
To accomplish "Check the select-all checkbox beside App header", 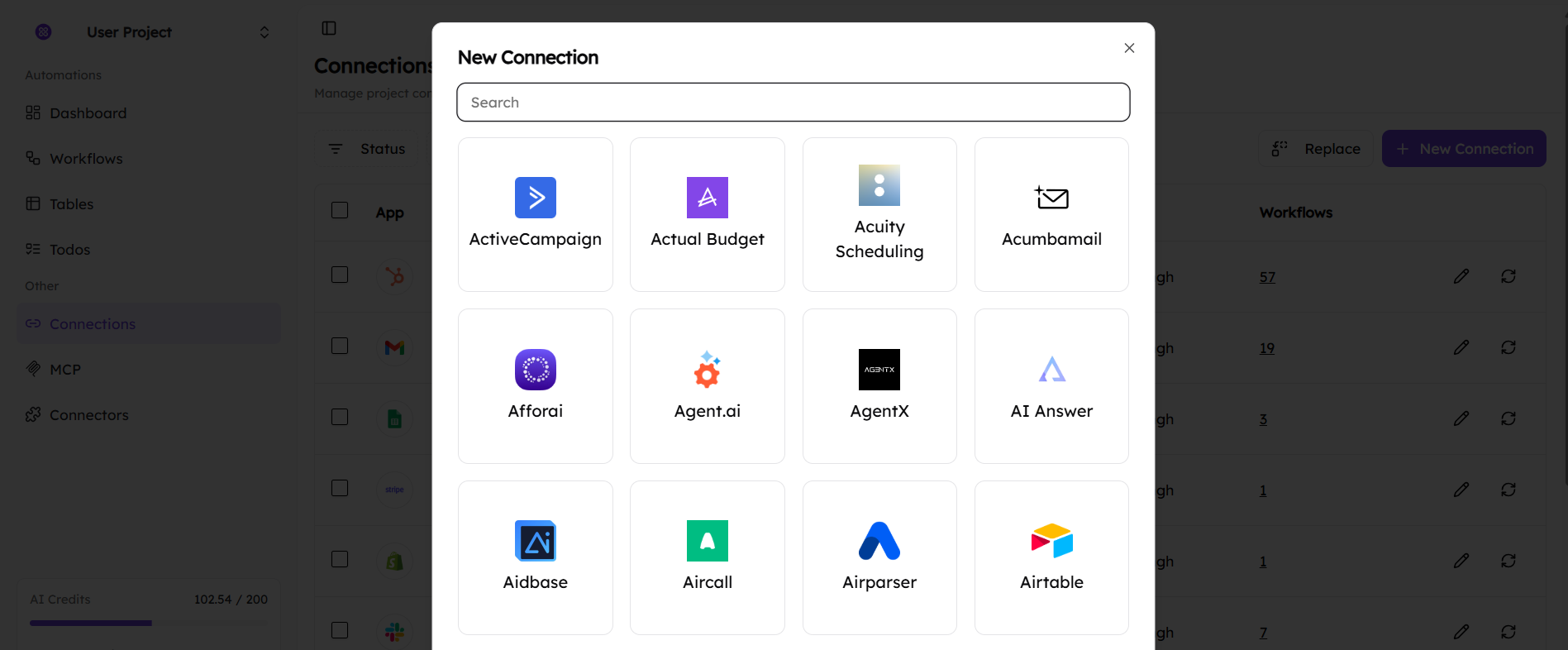I will 340,210.
